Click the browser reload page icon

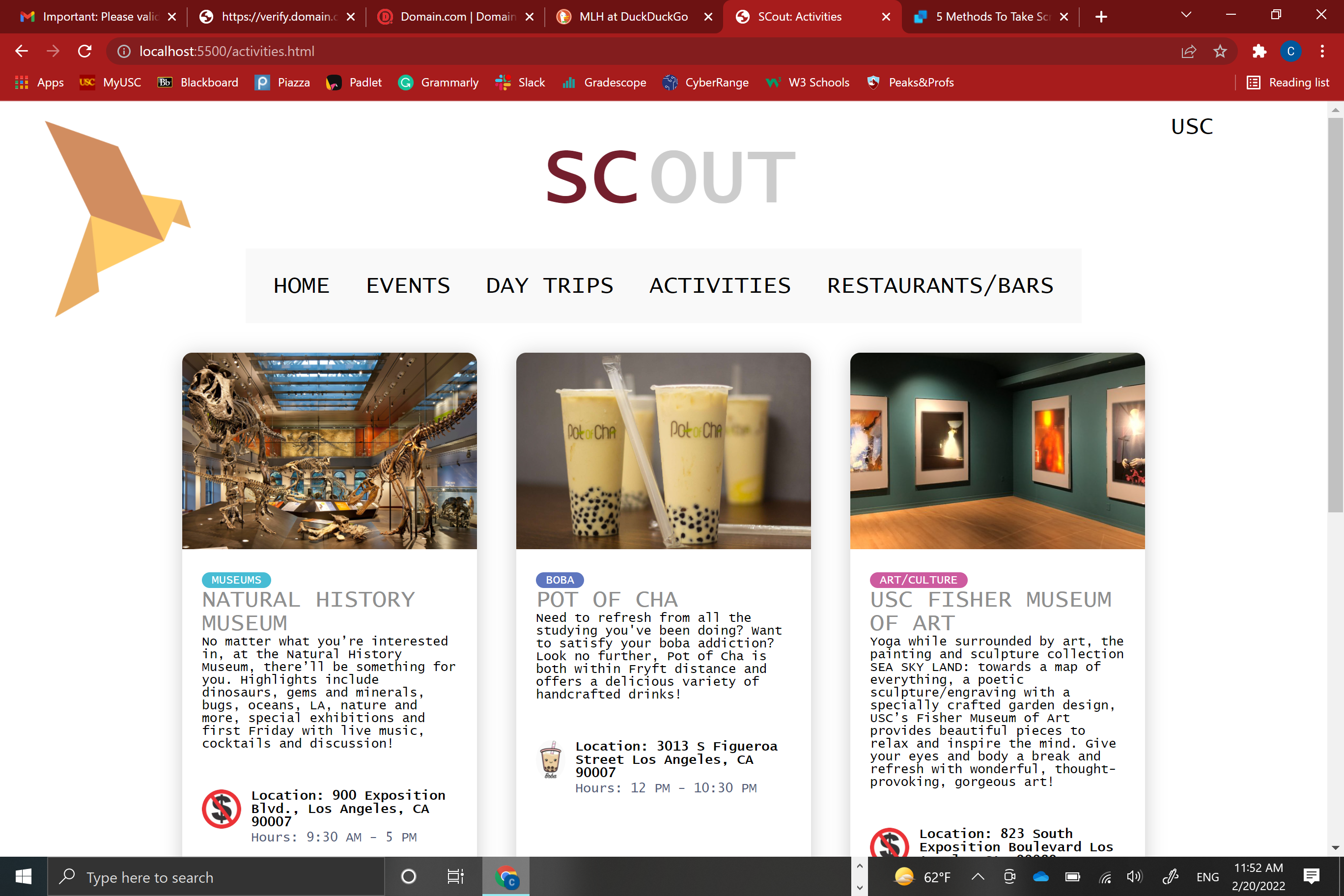click(x=84, y=52)
